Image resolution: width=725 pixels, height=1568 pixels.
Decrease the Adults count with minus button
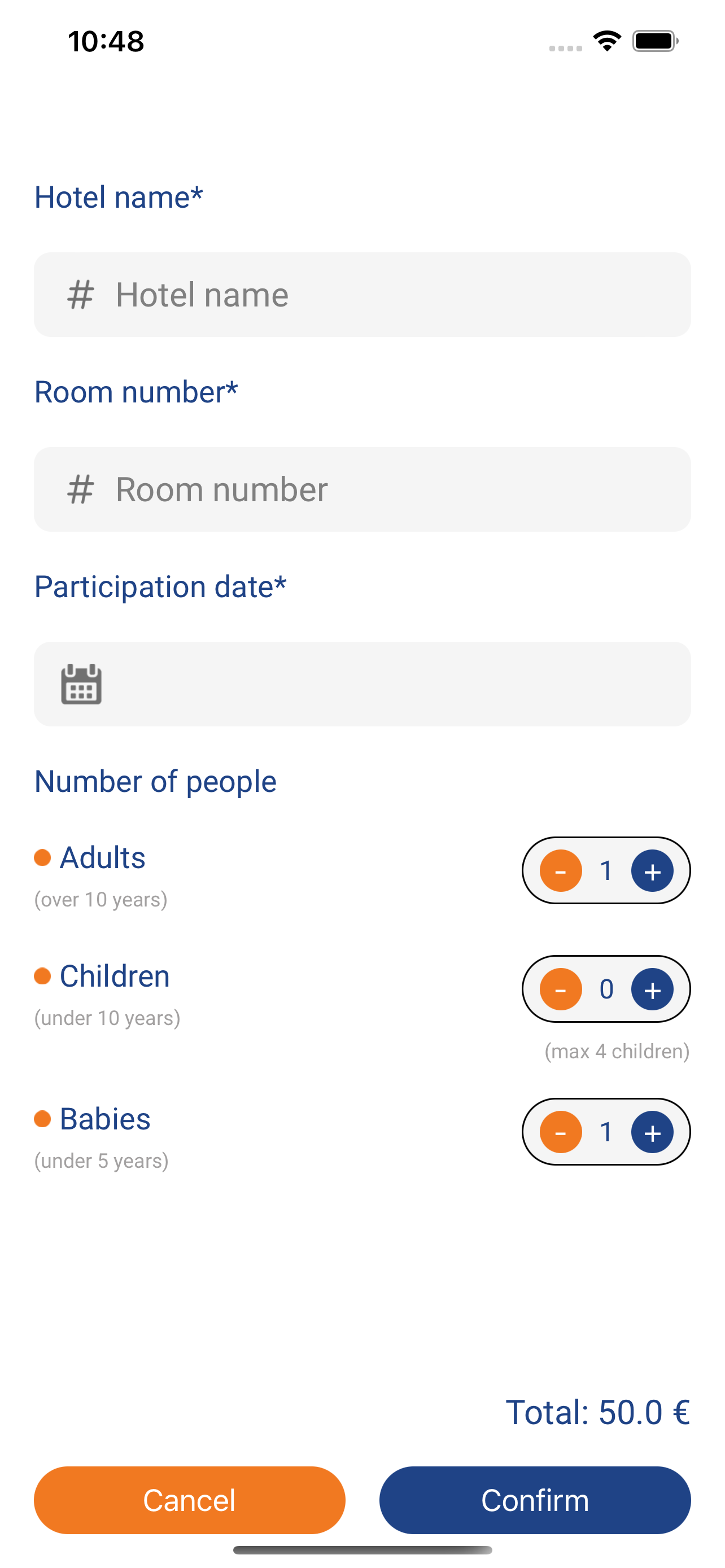561,870
